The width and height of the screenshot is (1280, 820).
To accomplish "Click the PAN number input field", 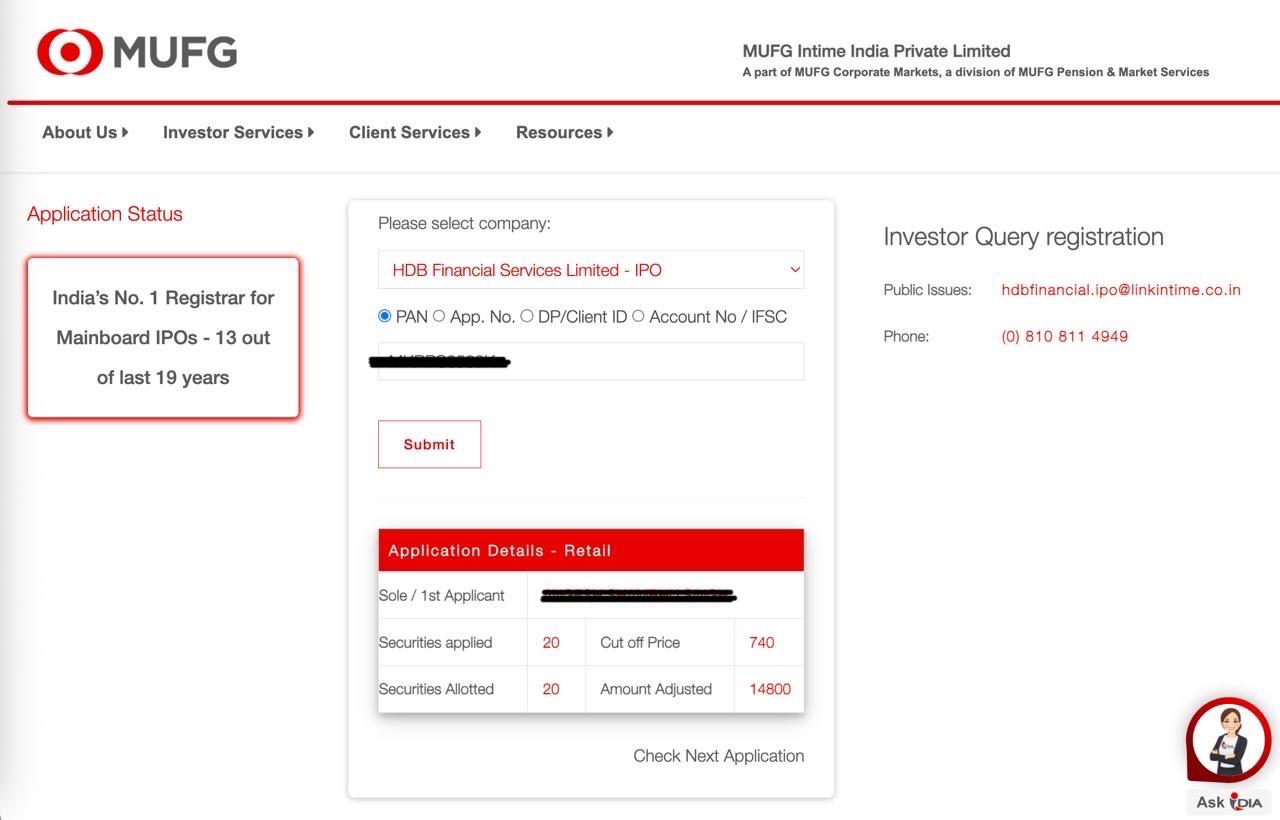I will click(590, 361).
